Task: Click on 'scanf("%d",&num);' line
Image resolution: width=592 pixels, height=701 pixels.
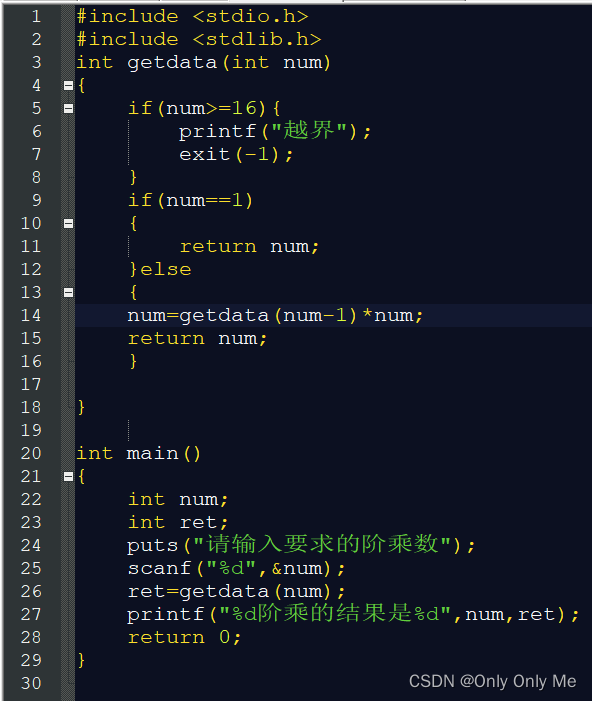Action: [237, 569]
